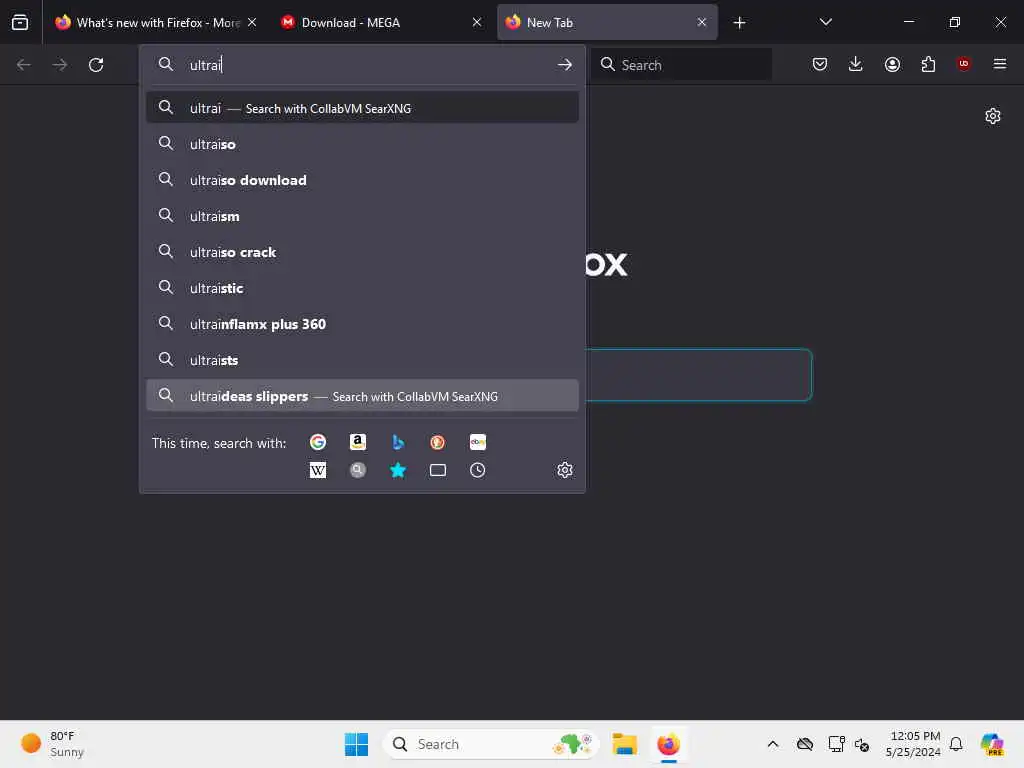Screen dimensions: 1024x768
Task: Open Firefox View tab list icon
Action: click(20, 22)
